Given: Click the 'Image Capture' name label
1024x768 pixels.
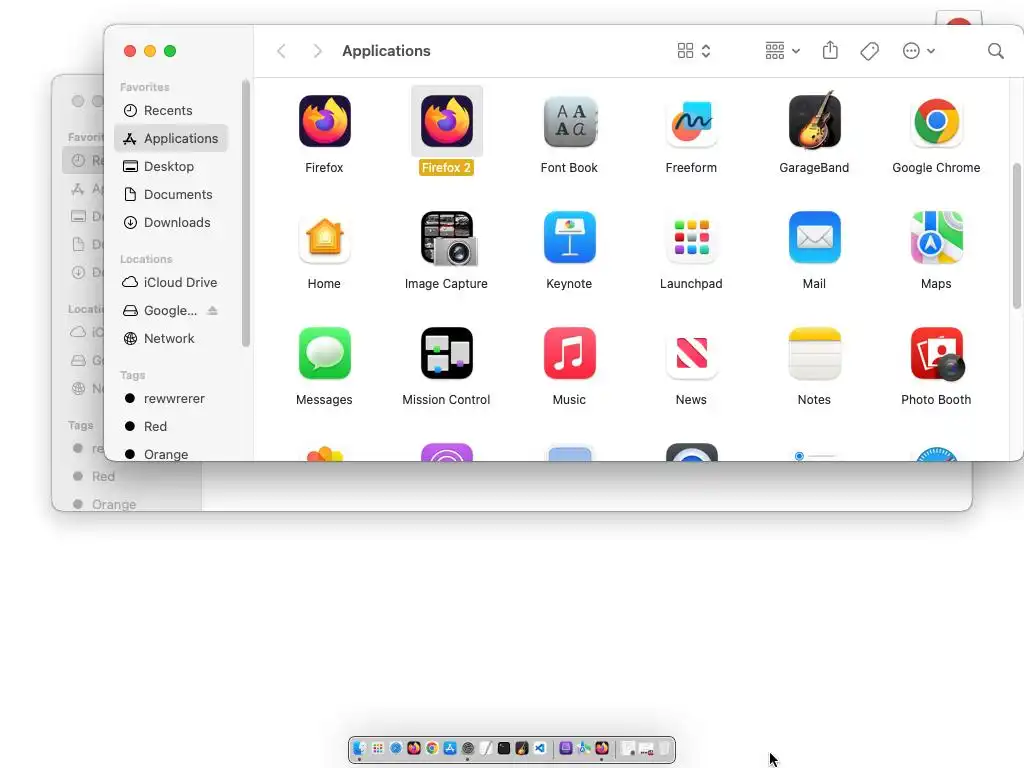Looking at the screenshot, I should pyautogui.click(x=447, y=283).
